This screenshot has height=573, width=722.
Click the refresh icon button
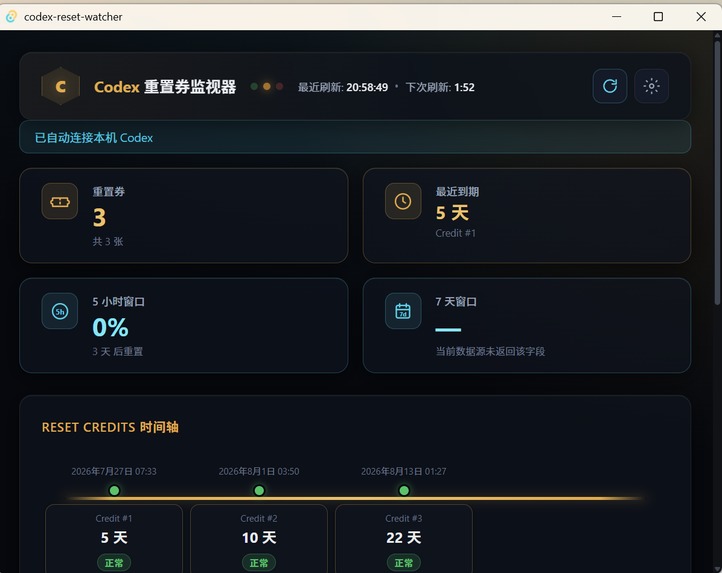click(610, 86)
